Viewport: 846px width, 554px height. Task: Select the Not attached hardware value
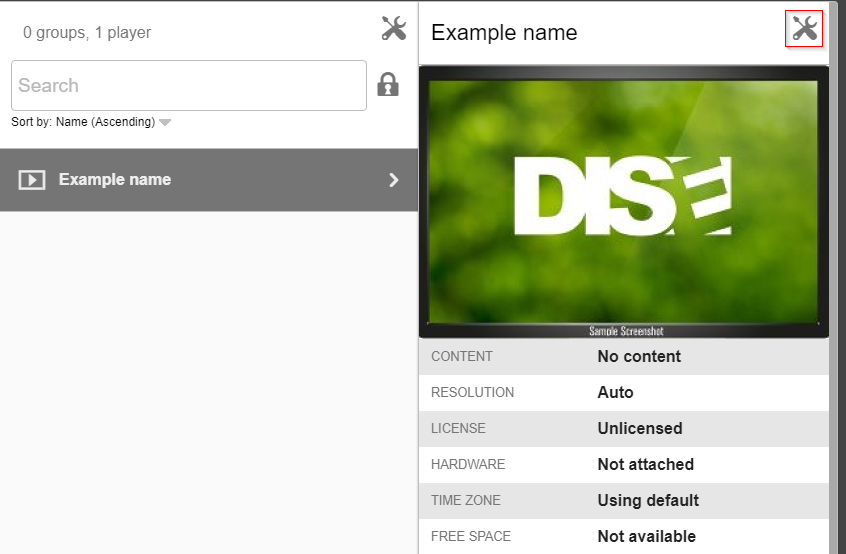[x=645, y=464]
